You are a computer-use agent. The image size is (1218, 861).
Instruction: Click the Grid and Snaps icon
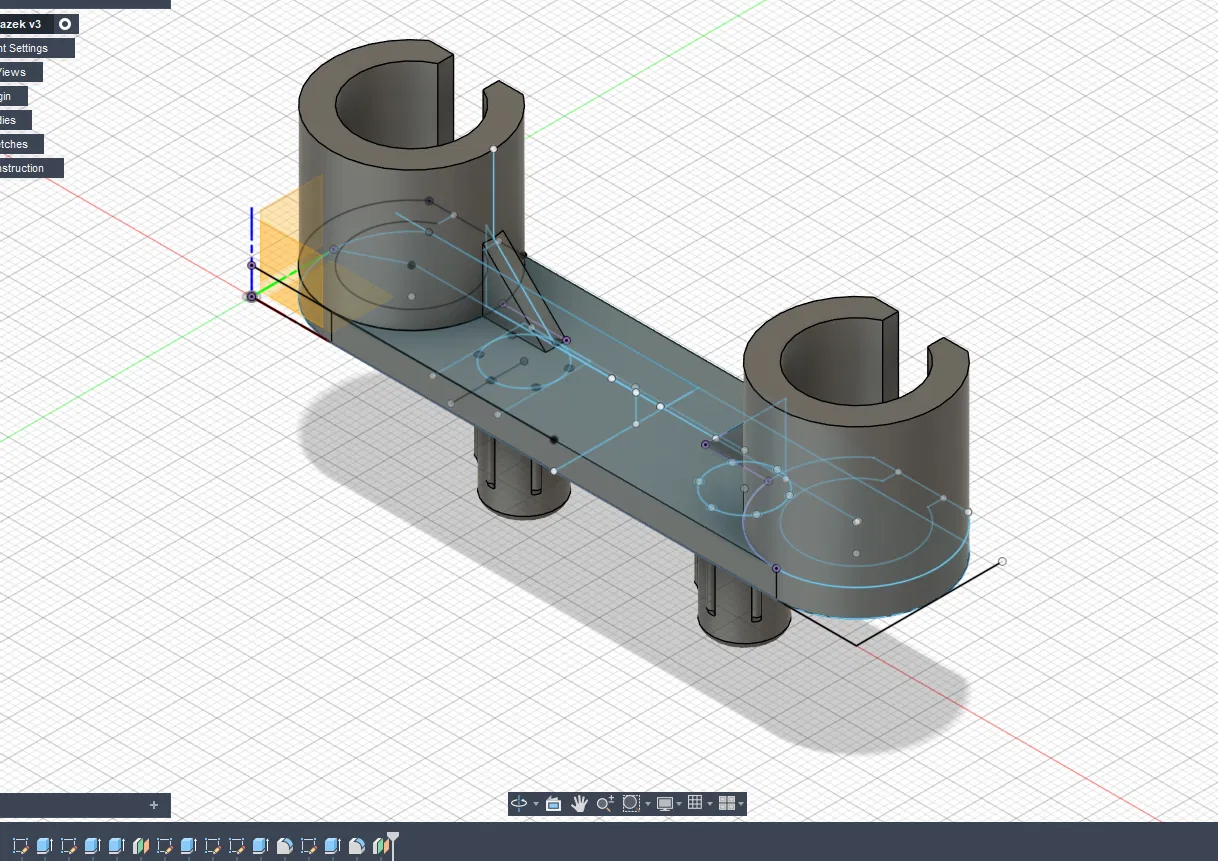(x=695, y=802)
